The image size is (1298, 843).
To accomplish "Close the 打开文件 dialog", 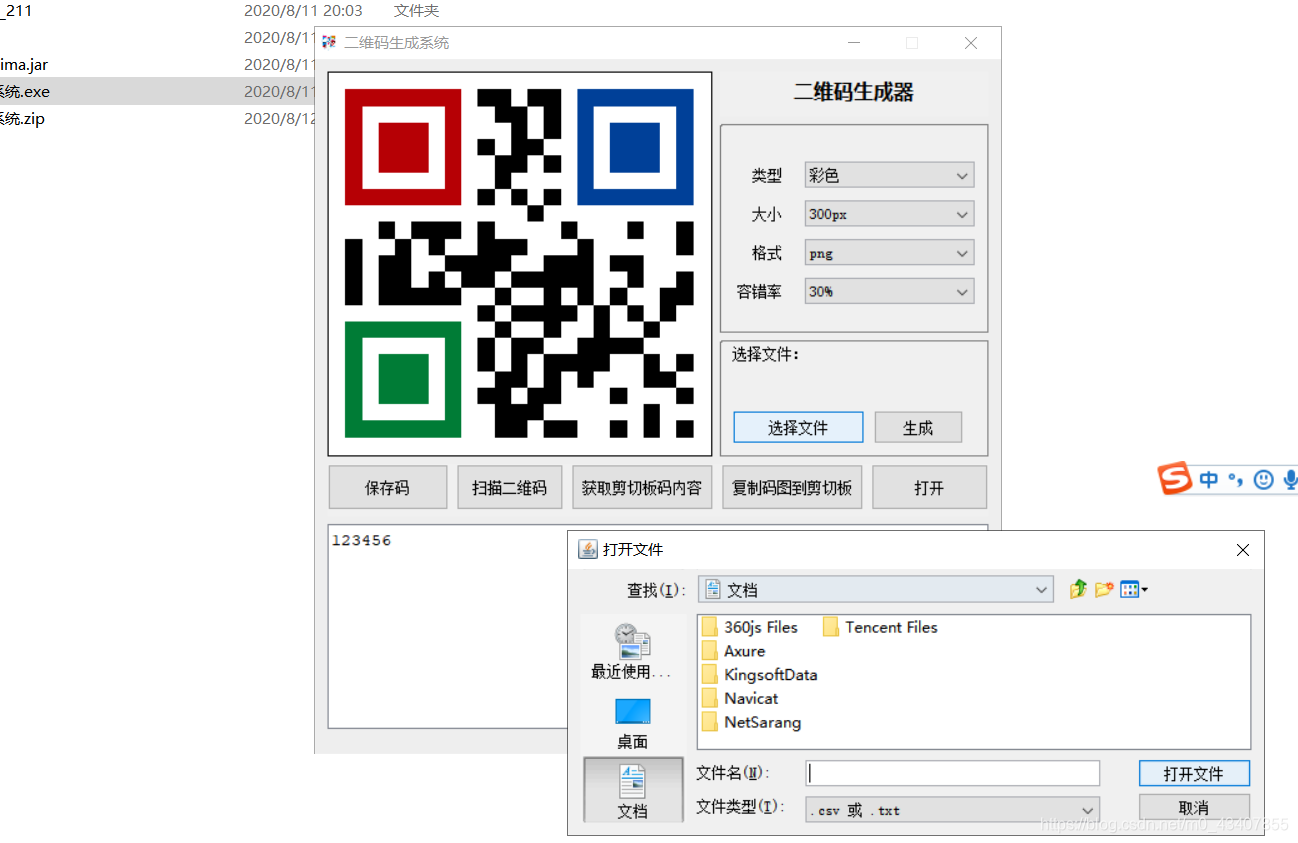I will pos(1243,550).
